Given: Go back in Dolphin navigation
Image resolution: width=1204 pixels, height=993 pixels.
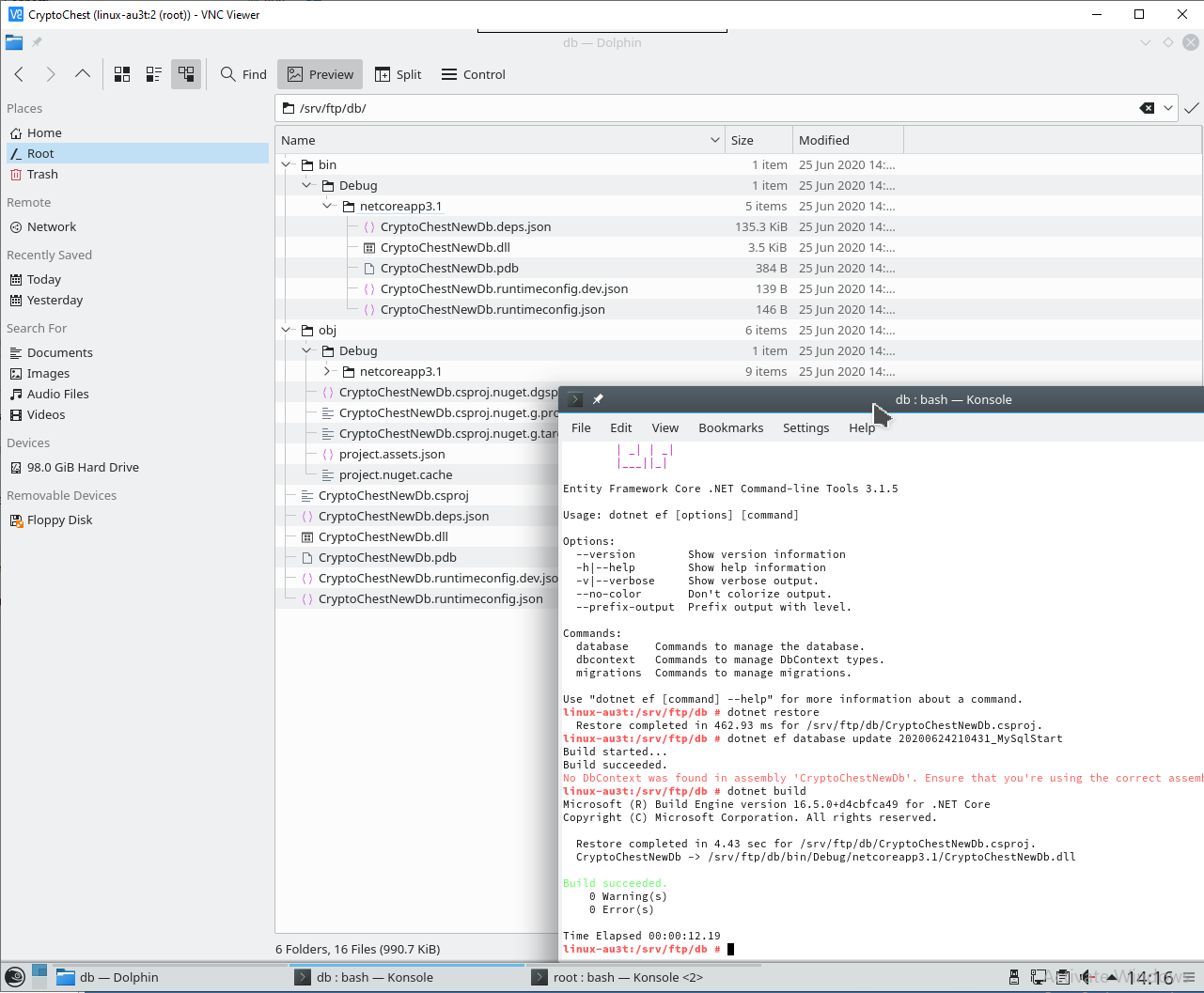Looking at the screenshot, I should click(x=19, y=74).
